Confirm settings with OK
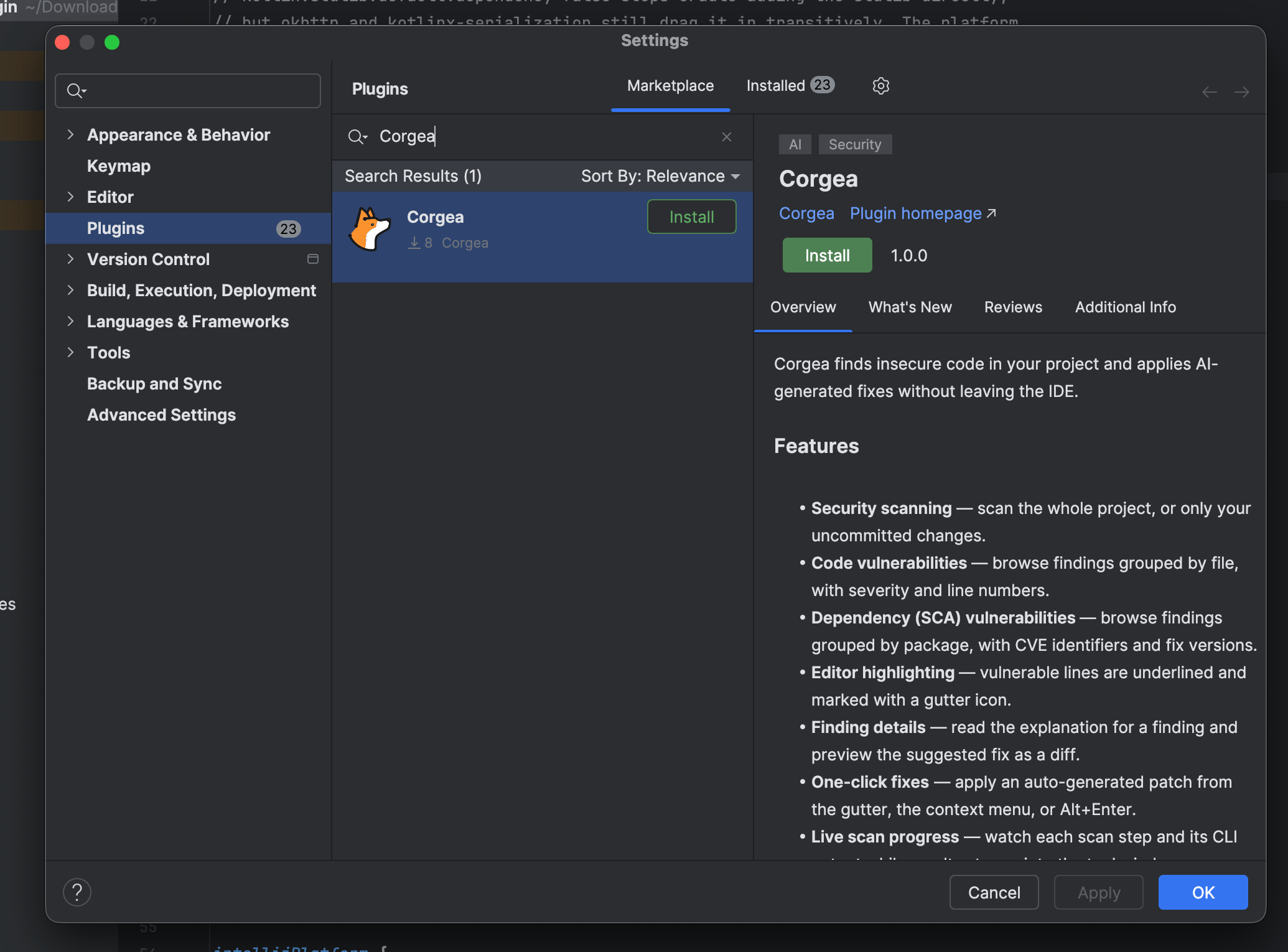 [1203, 892]
